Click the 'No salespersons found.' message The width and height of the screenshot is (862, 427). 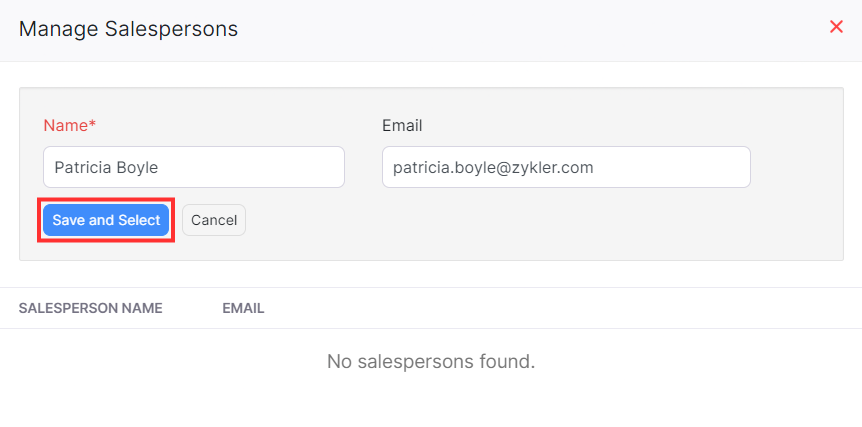[x=431, y=361]
